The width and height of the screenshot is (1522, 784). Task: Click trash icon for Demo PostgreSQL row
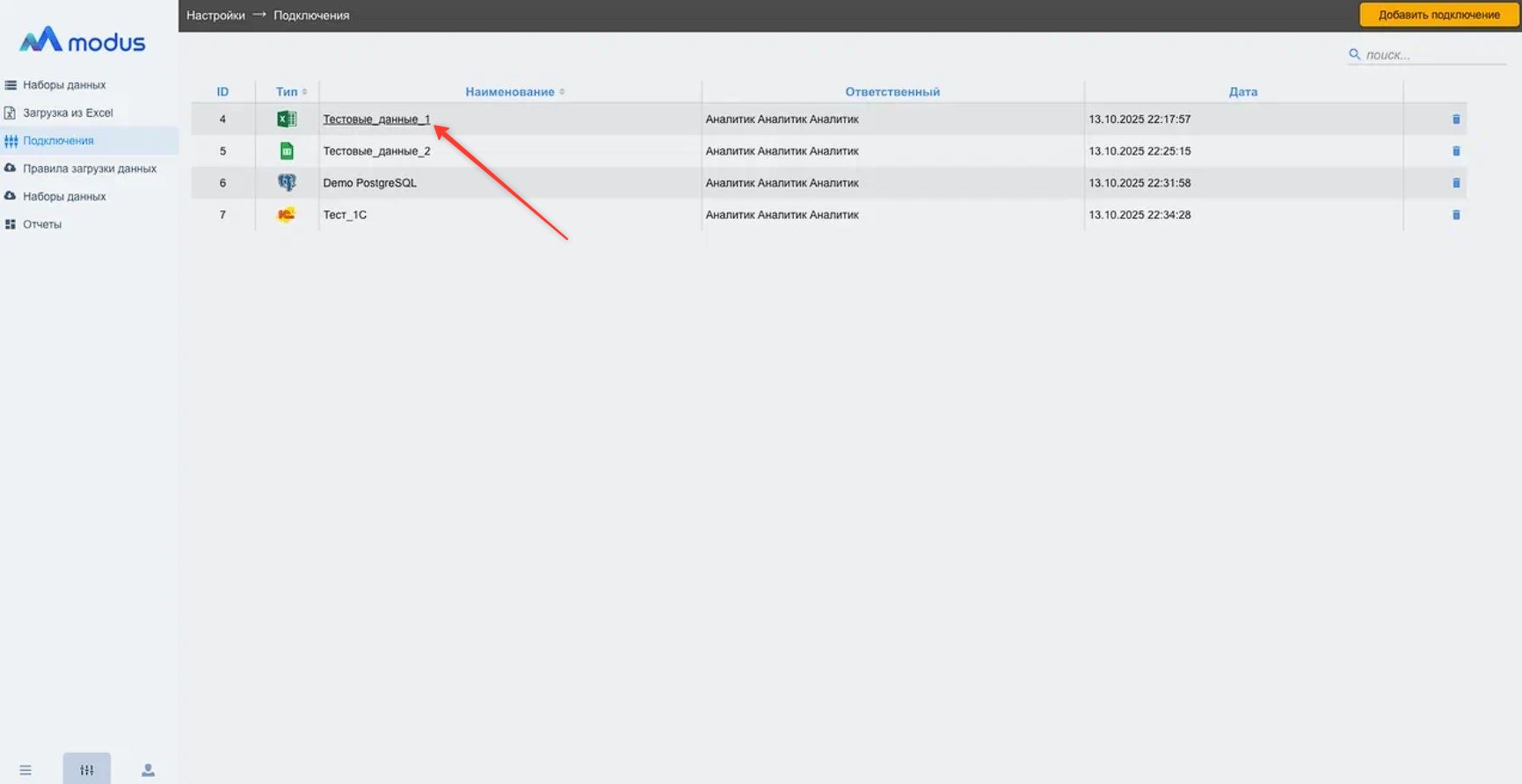pyautogui.click(x=1455, y=183)
